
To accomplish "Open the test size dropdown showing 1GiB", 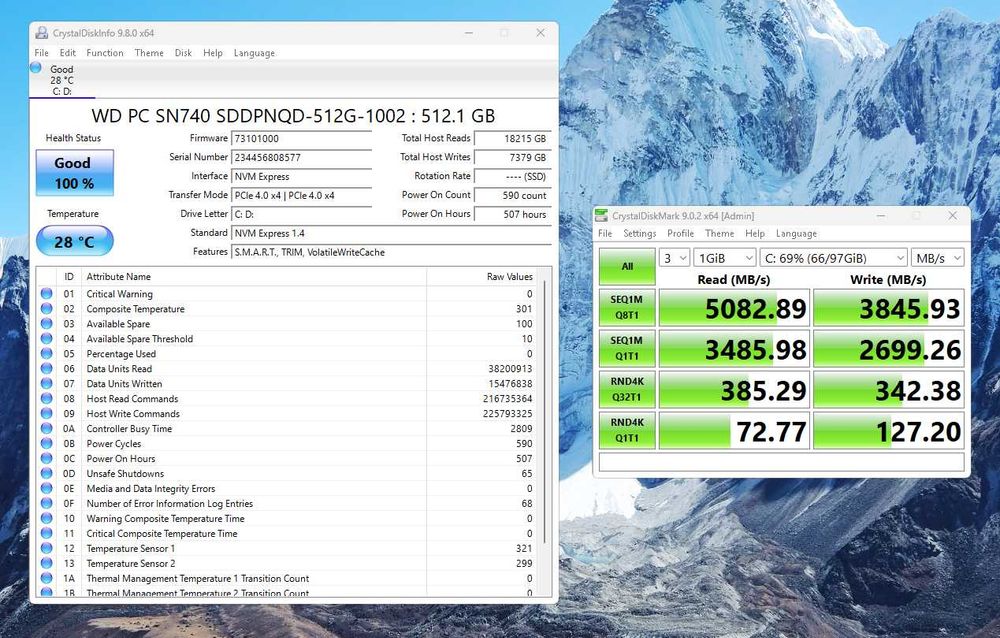I will tap(724, 258).
